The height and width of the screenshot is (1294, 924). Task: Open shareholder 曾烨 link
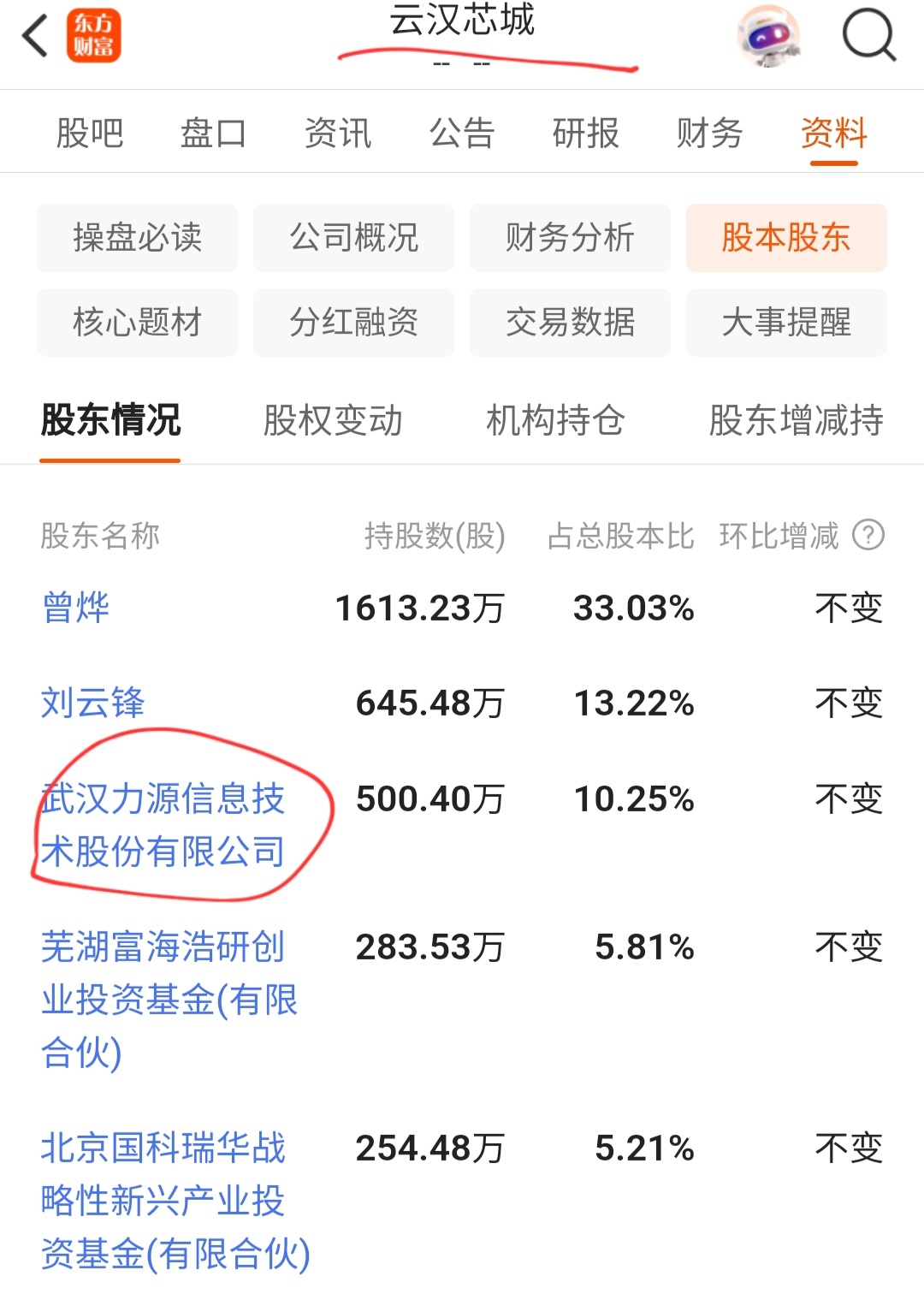75,608
